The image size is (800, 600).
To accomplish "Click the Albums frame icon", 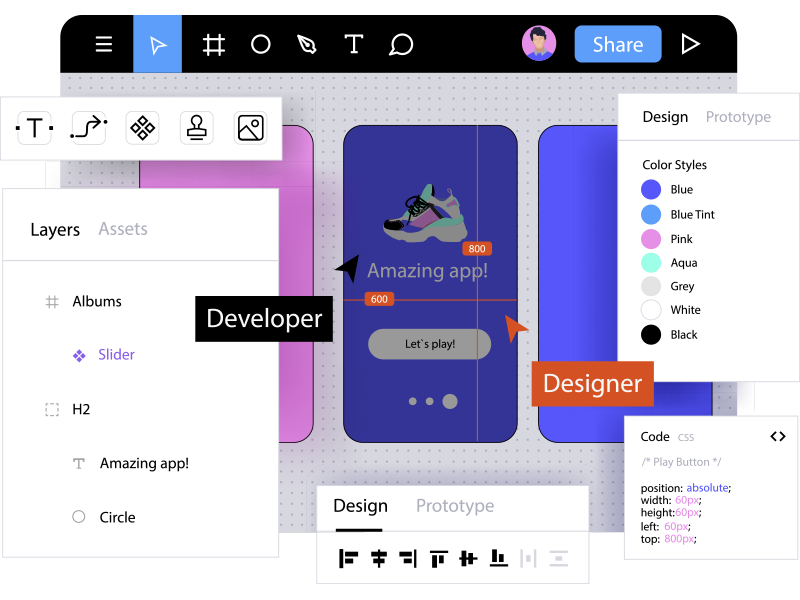I will (x=52, y=302).
